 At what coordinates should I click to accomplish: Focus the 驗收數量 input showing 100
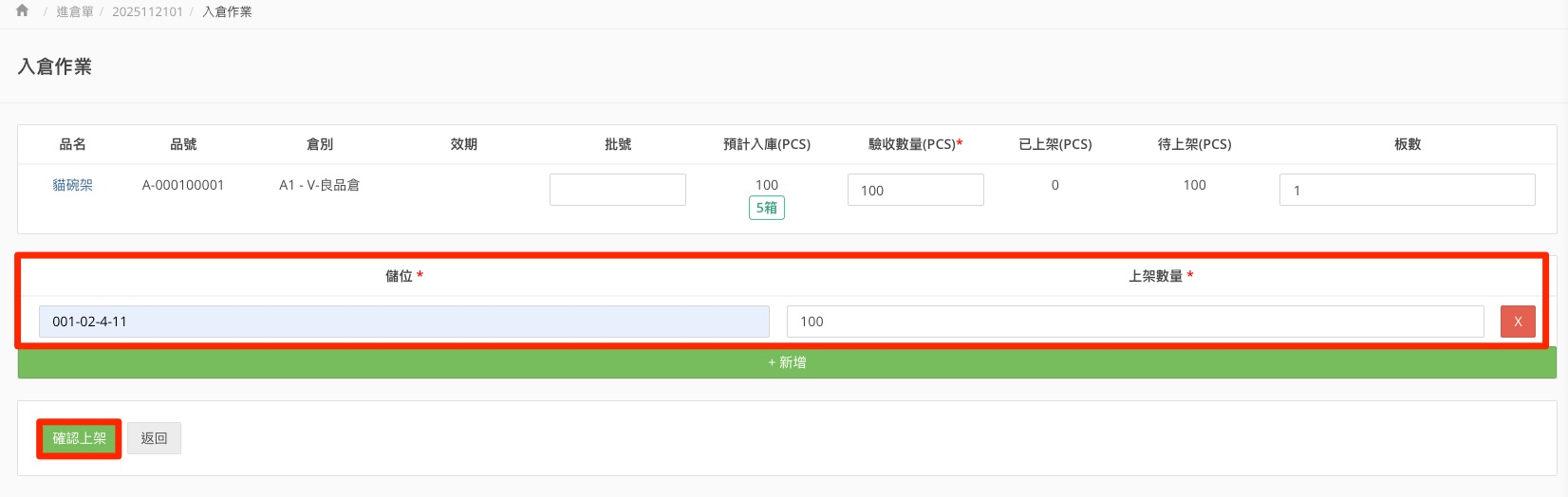tap(915, 190)
